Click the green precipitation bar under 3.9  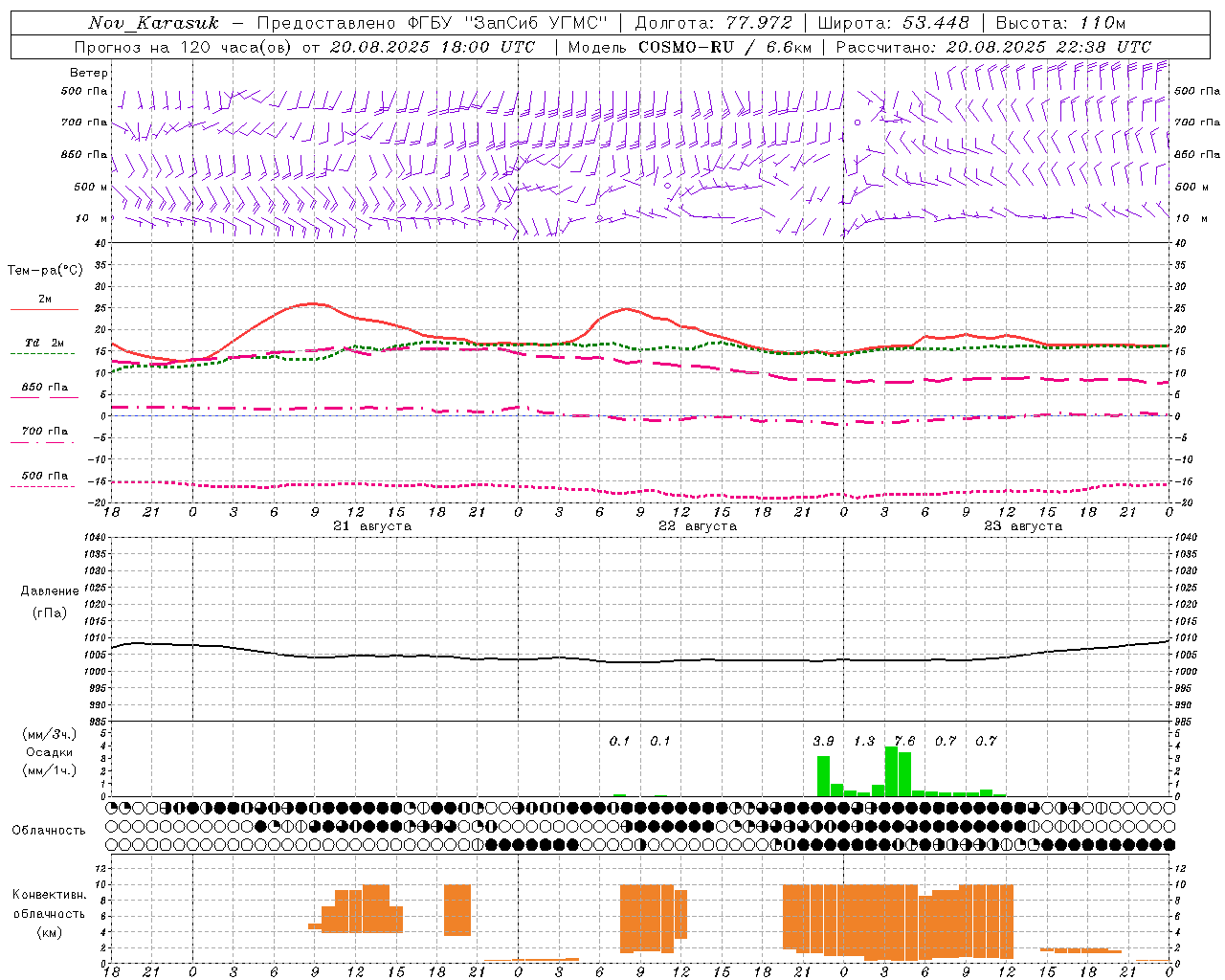823,776
